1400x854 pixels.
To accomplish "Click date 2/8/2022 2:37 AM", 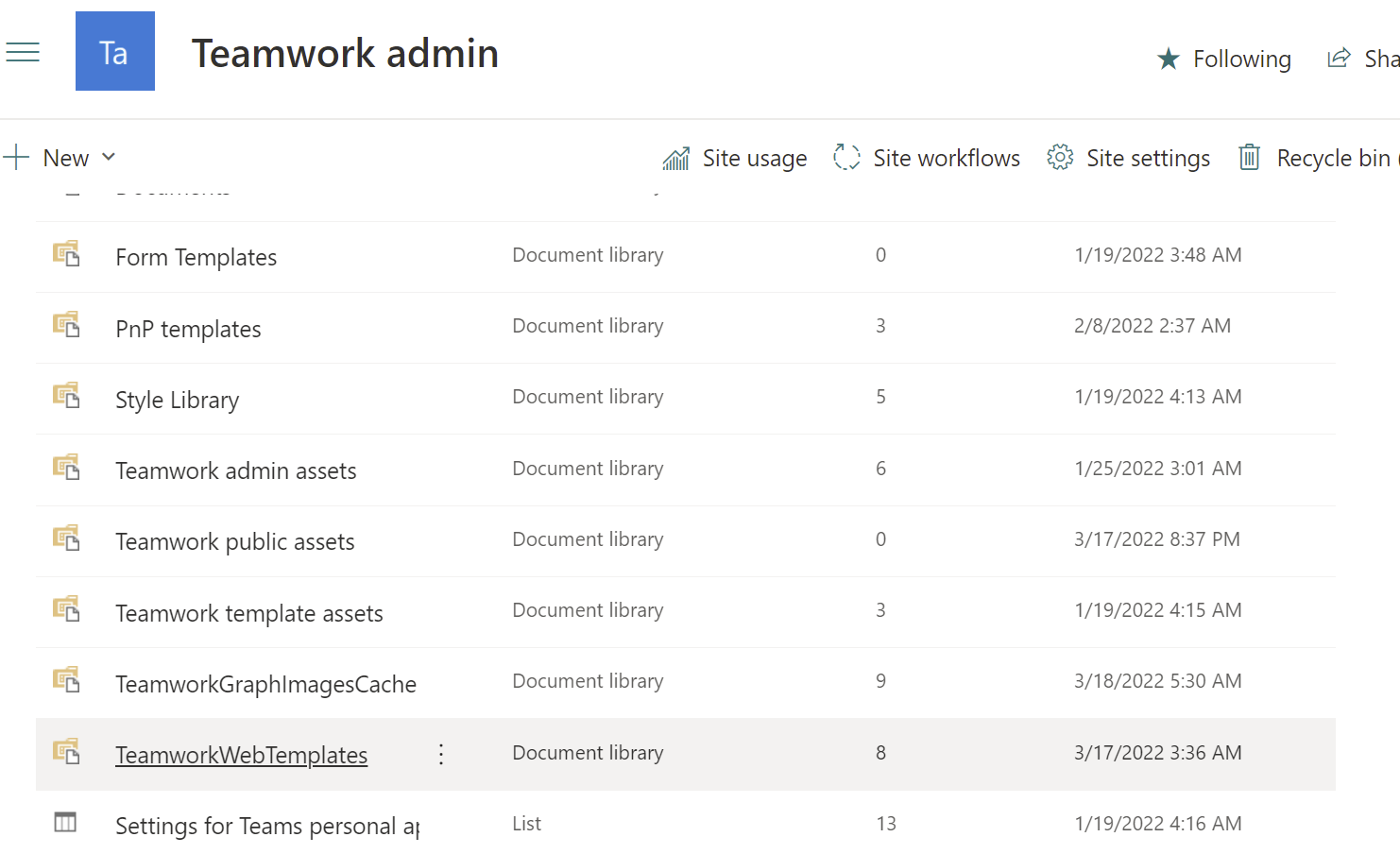I will pos(1152,326).
